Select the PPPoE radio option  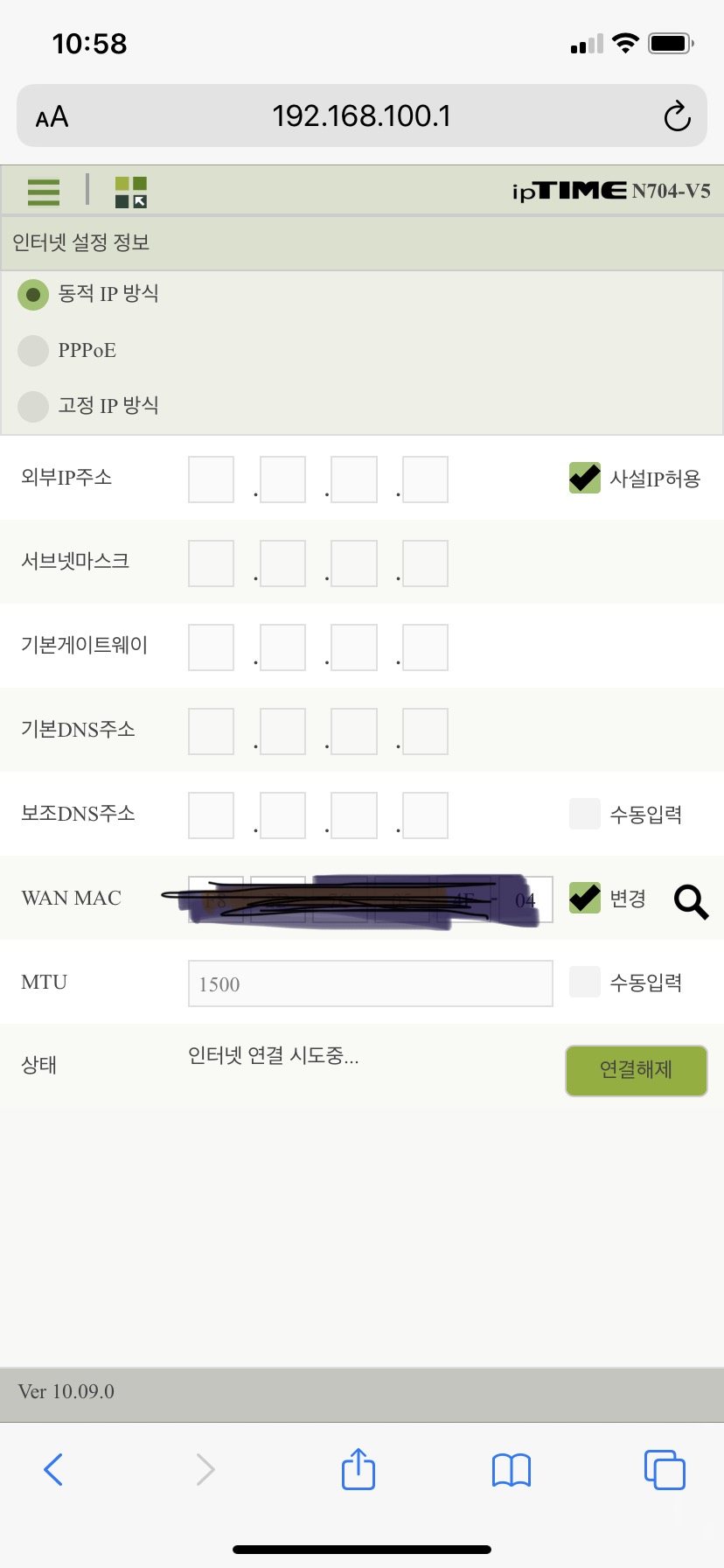point(33,351)
